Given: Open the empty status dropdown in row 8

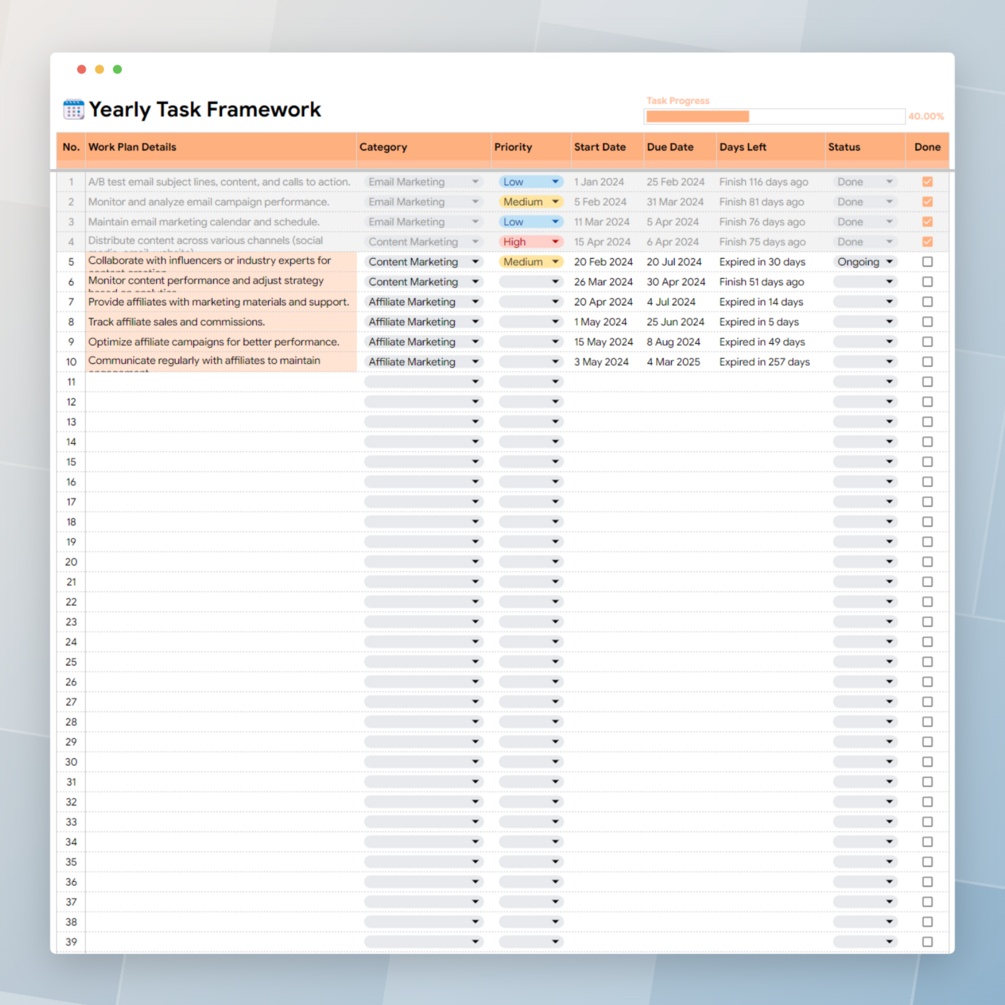Looking at the screenshot, I should (865, 322).
